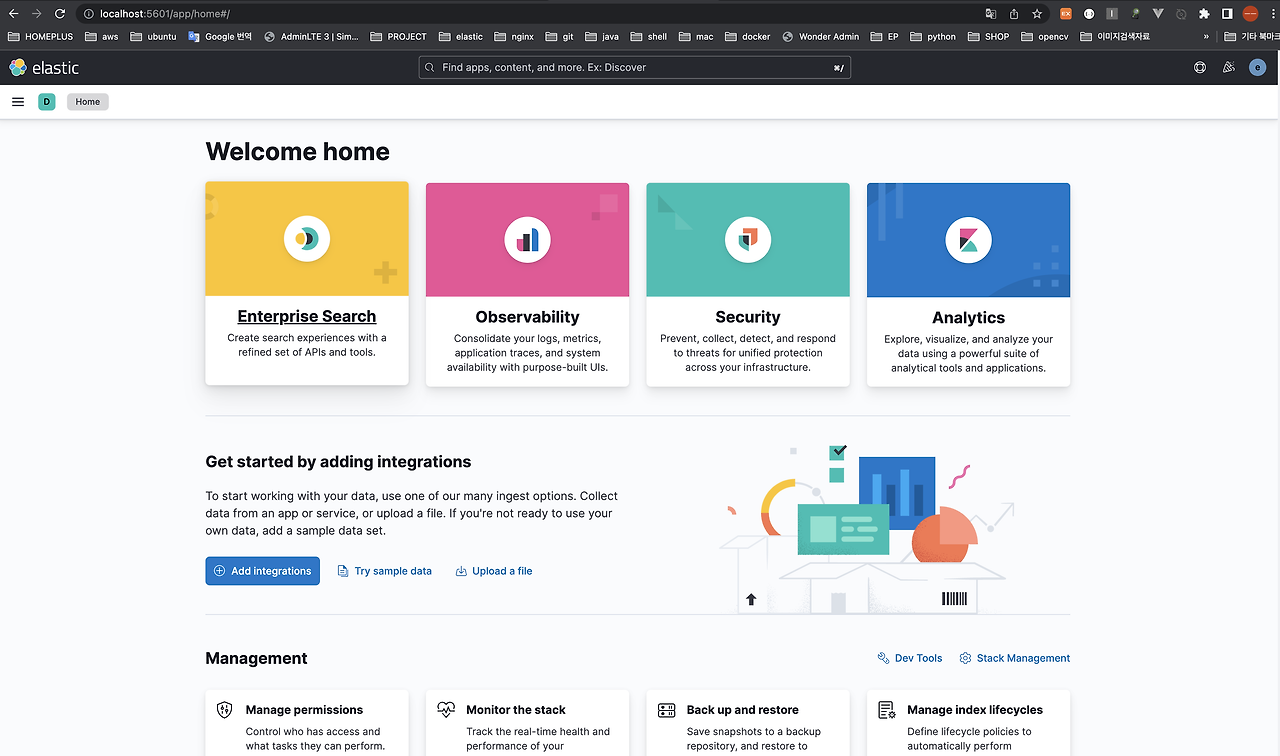Open the Analytics solution card title
This screenshot has height=756, width=1280.
tap(968, 318)
